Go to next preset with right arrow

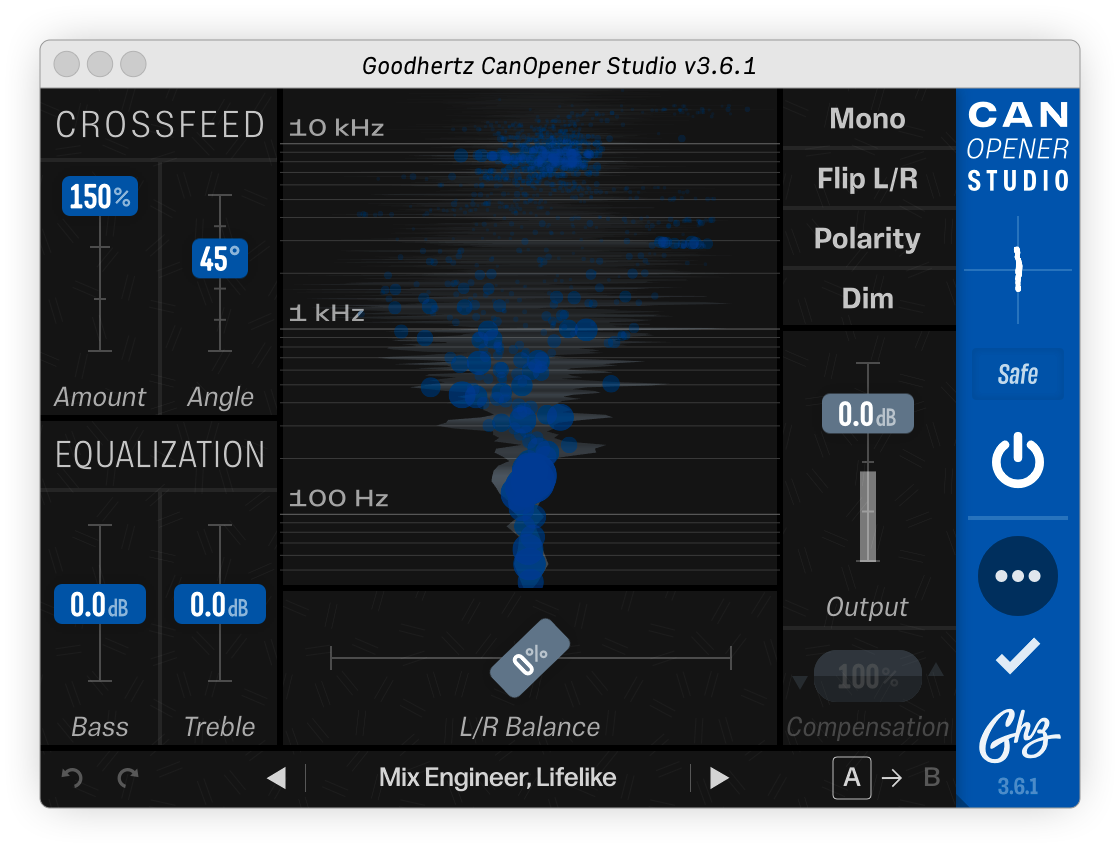pyautogui.click(x=719, y=777)
